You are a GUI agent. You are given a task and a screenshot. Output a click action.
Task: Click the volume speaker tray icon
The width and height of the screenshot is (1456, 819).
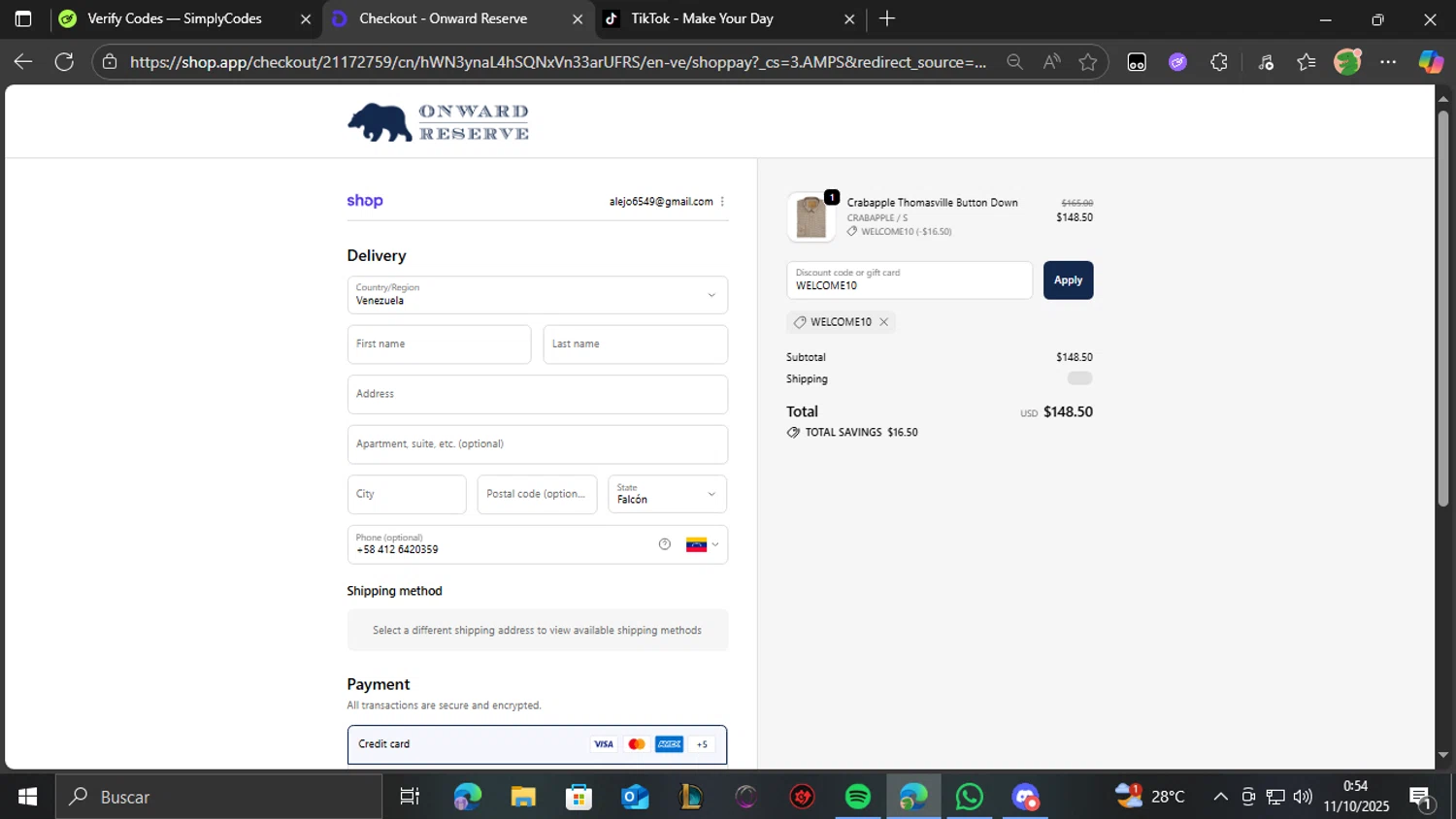pyautogui.click(x=1303, y=797)
